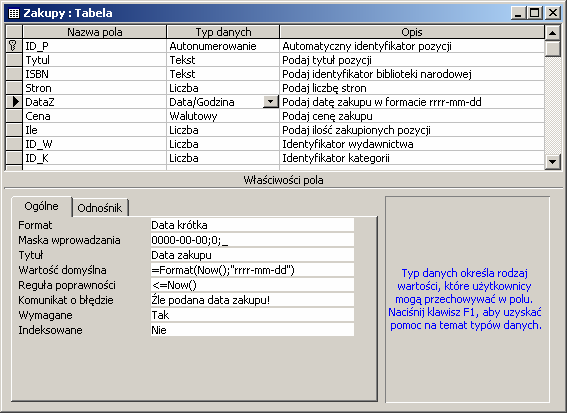Click the Format property field showing Data krótka
This screenshot has height=413, width=567.
coord(252,225)
